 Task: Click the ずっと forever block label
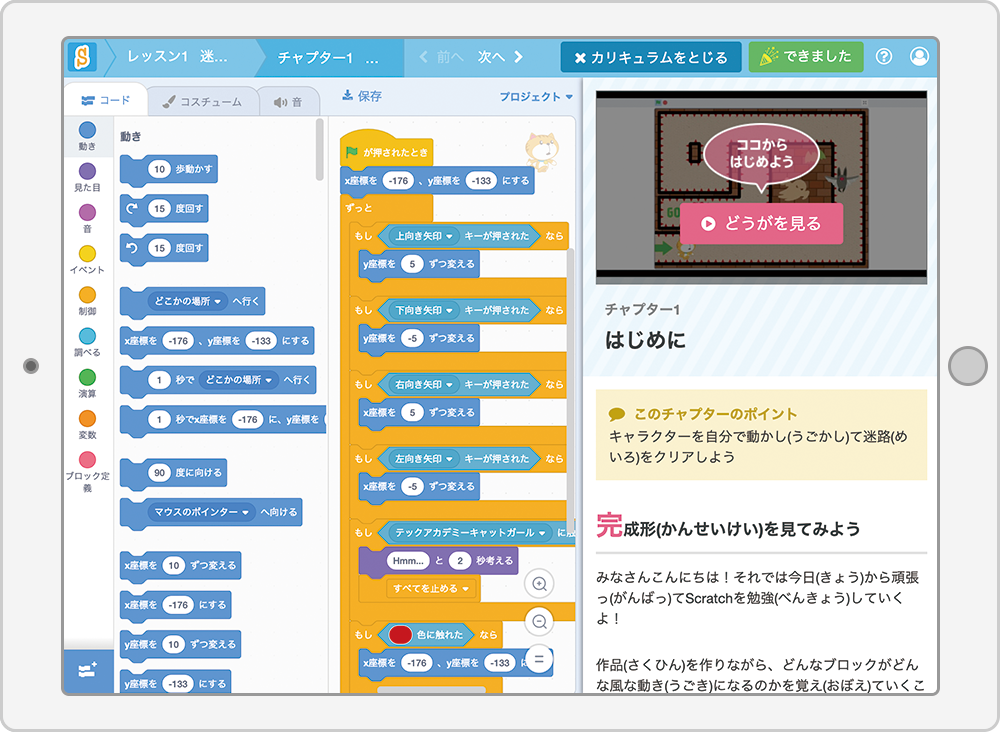click(x=359, y=209)
